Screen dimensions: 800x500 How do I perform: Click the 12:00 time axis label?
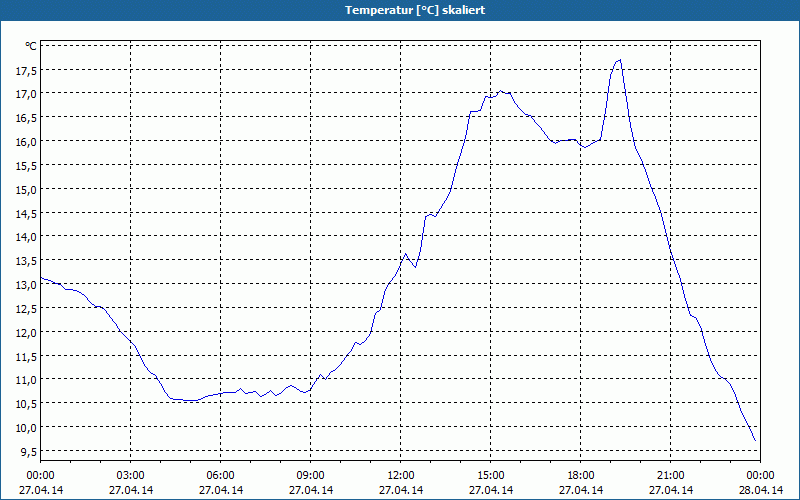pyautogui.click(x=401, y=476)
